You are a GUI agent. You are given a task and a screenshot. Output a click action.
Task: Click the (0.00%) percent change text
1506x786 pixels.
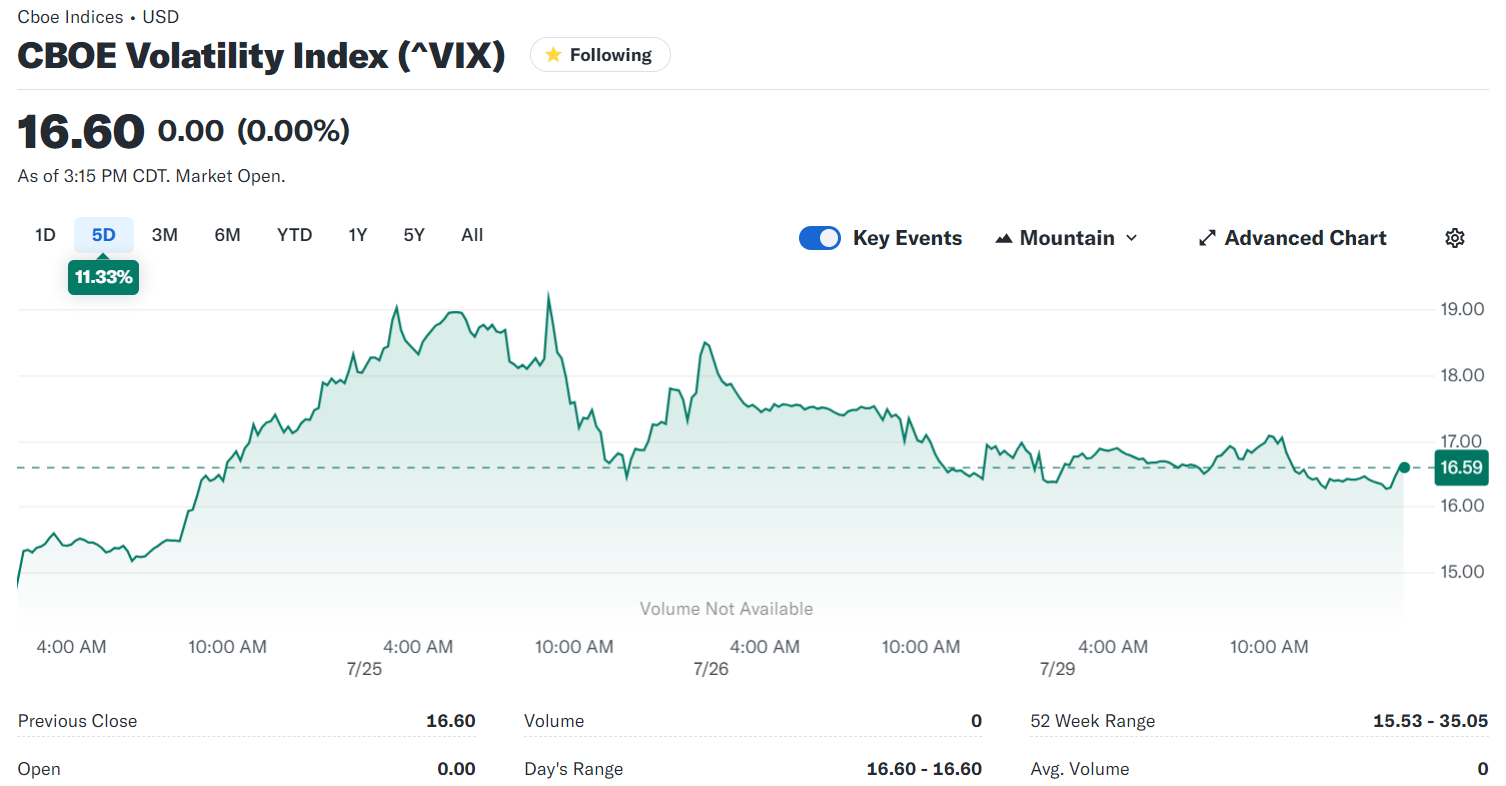pyautogui.click(x=293, y=131)
